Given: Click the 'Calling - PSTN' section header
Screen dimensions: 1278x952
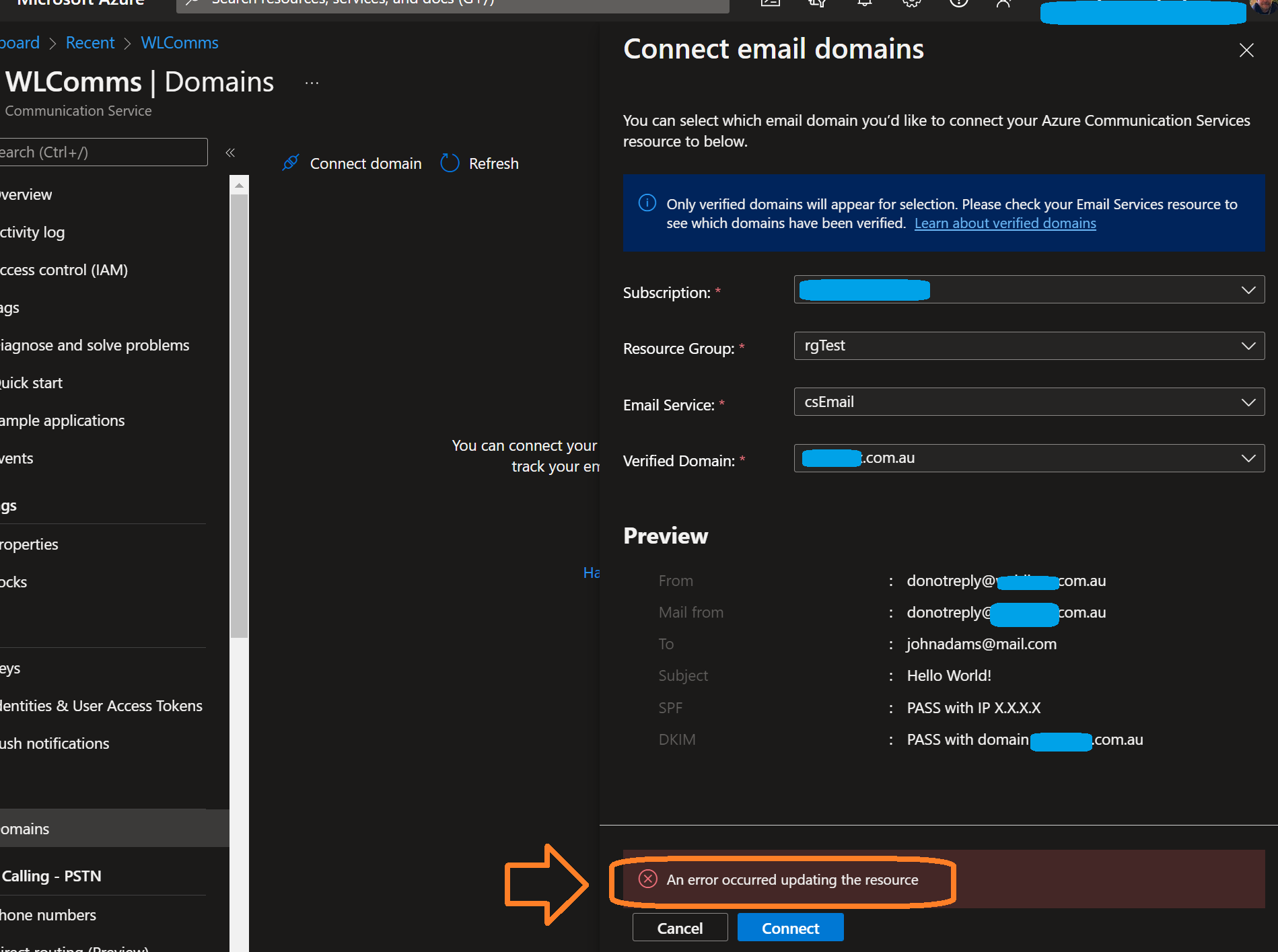Looking at the screenshot, I should coord(52,876).
